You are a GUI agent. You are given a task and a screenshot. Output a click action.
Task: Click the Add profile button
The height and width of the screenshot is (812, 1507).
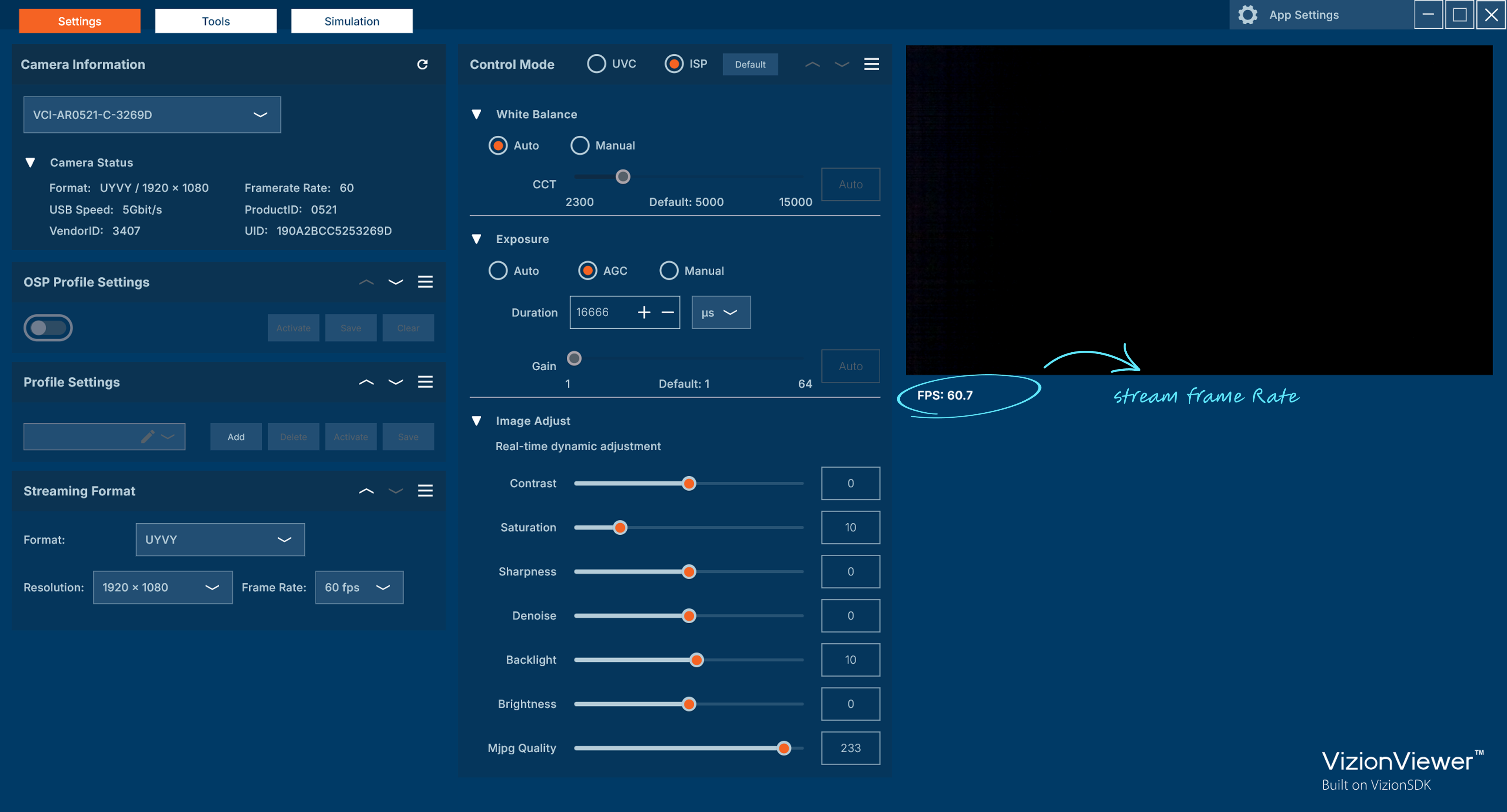coord(236,437)
